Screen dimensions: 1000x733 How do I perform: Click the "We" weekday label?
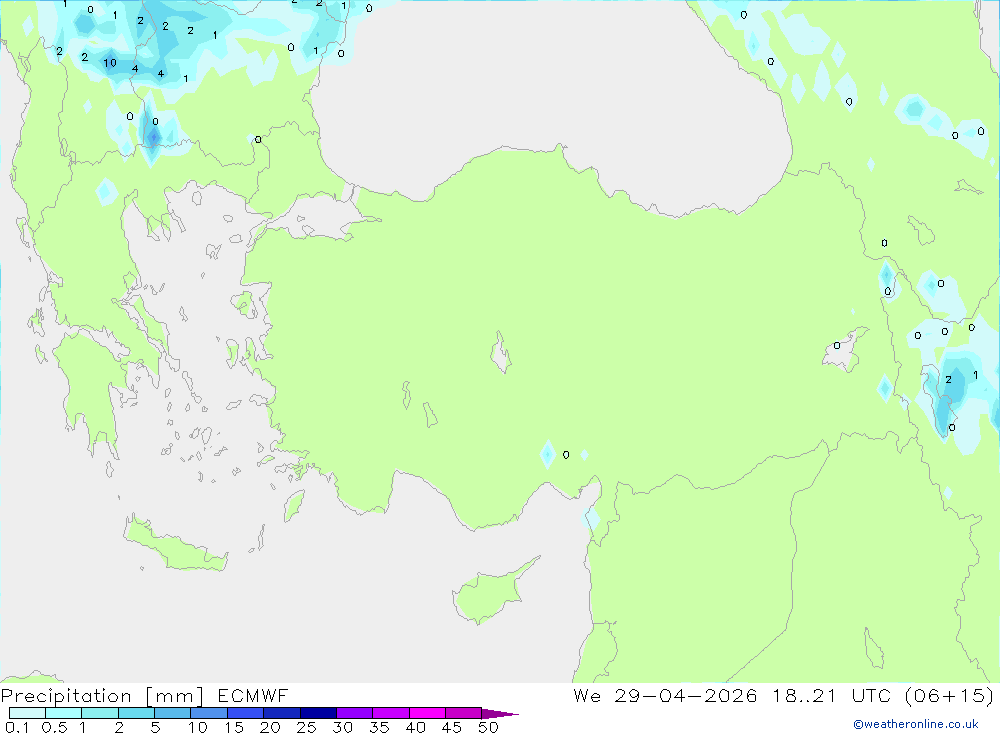click(x=587, y=695)
